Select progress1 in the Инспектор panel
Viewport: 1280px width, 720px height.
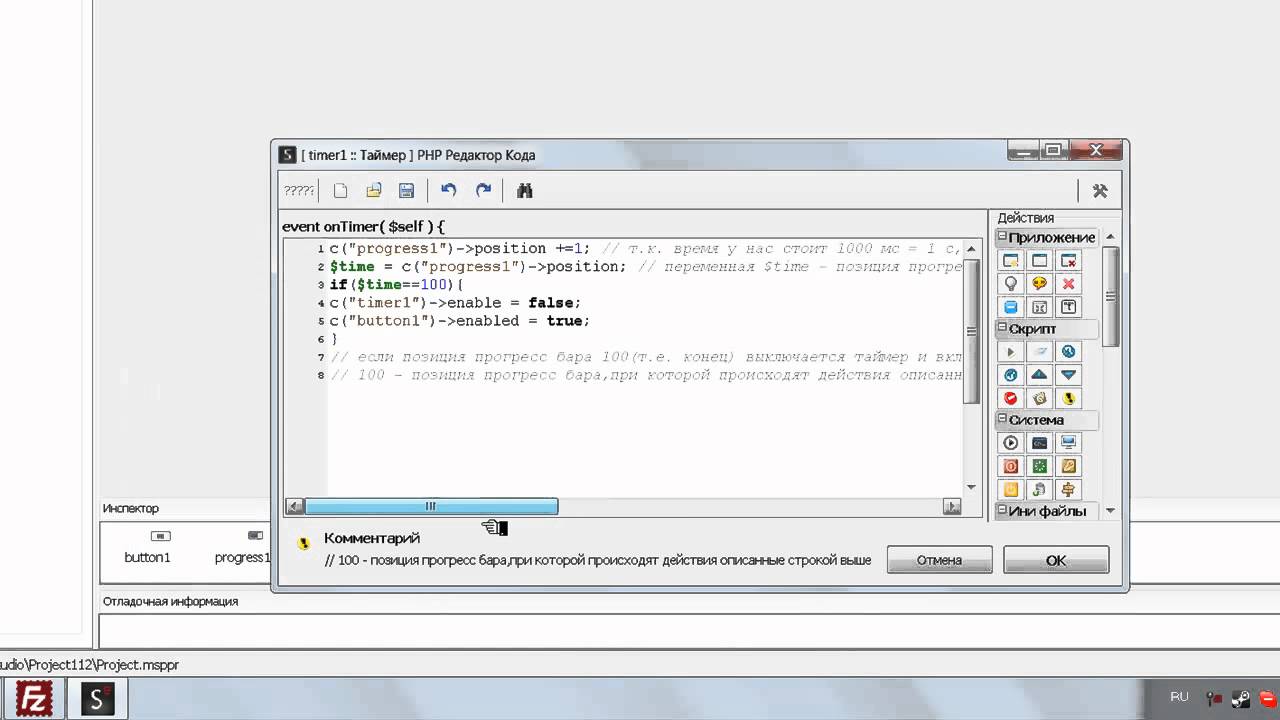(x=243, y=549)
